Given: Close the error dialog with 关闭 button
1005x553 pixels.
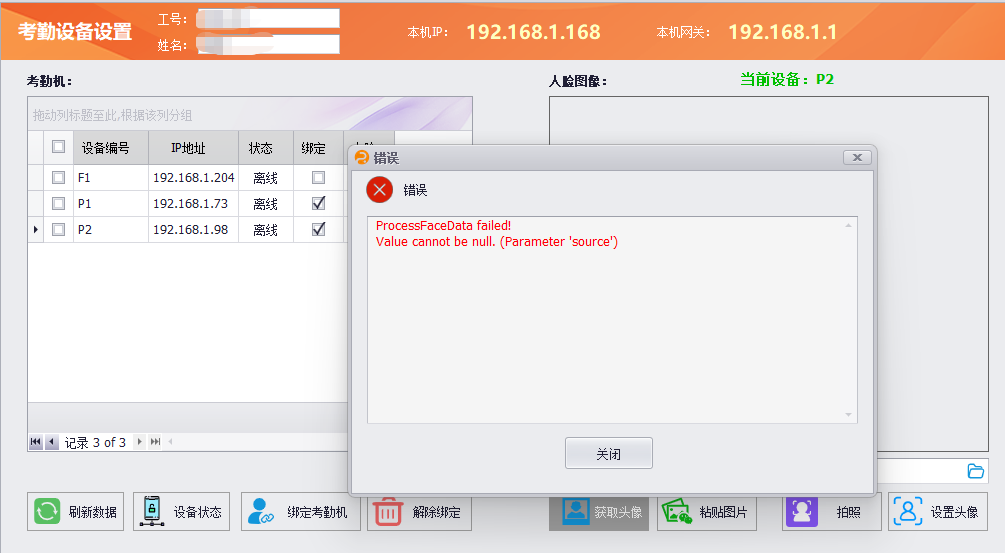Looking at the screenshot, I should (x=609, y=453).
